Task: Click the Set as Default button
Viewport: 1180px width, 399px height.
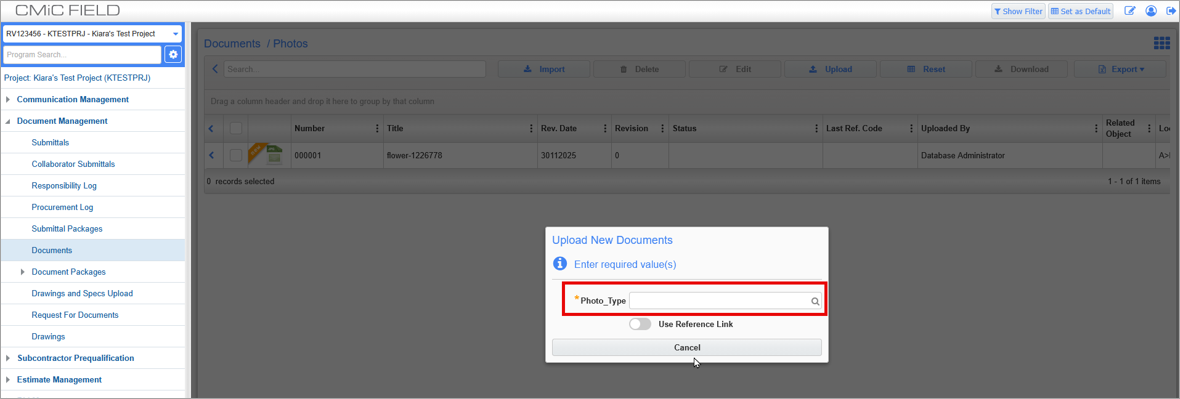Action: click(x=1080, y=11)
